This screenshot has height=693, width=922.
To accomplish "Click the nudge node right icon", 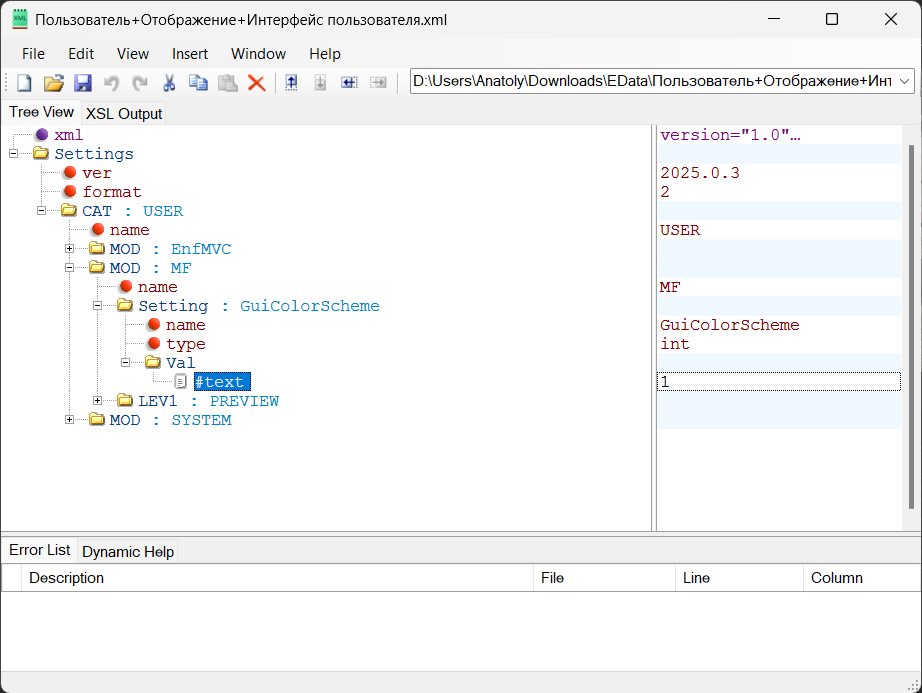I will tap(378, 83).
